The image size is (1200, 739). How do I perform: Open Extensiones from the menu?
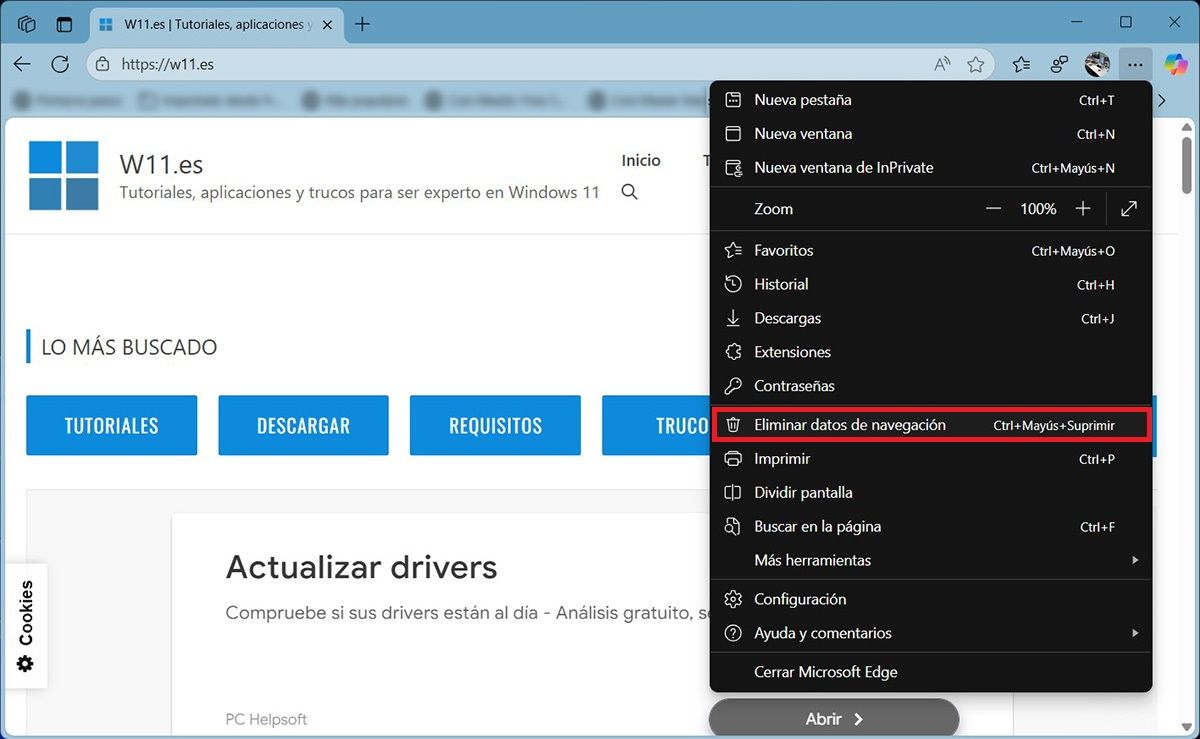(931, 352)
